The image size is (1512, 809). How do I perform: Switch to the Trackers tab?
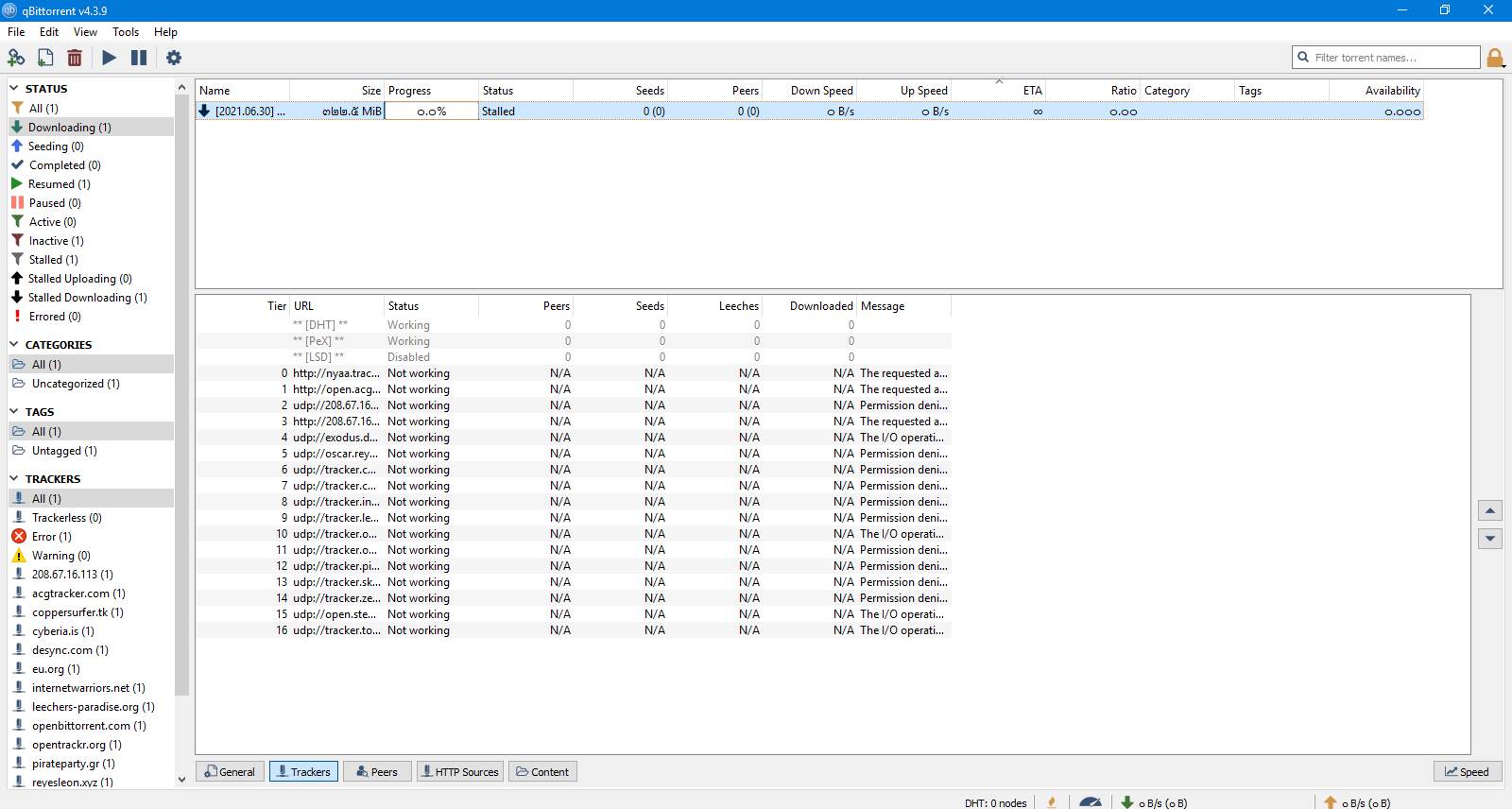[x=303, y=771]
